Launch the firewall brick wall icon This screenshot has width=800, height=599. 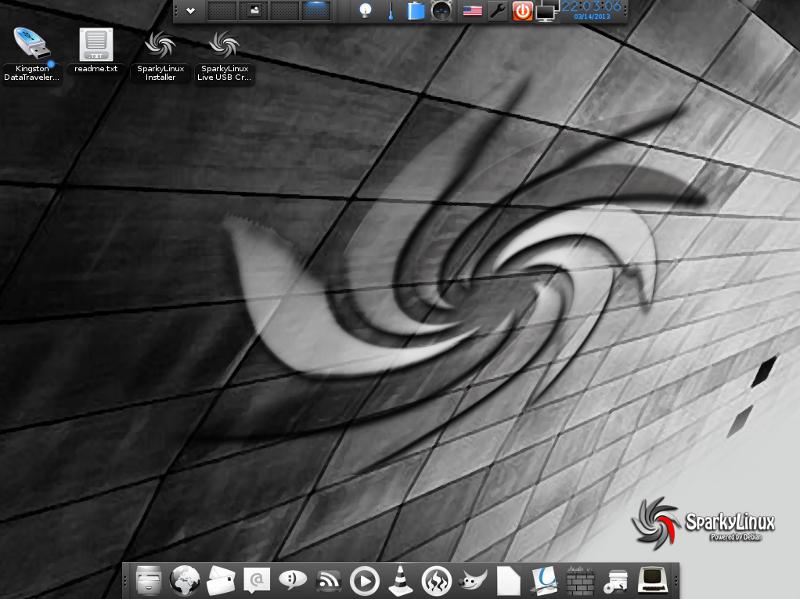(579, 580)
